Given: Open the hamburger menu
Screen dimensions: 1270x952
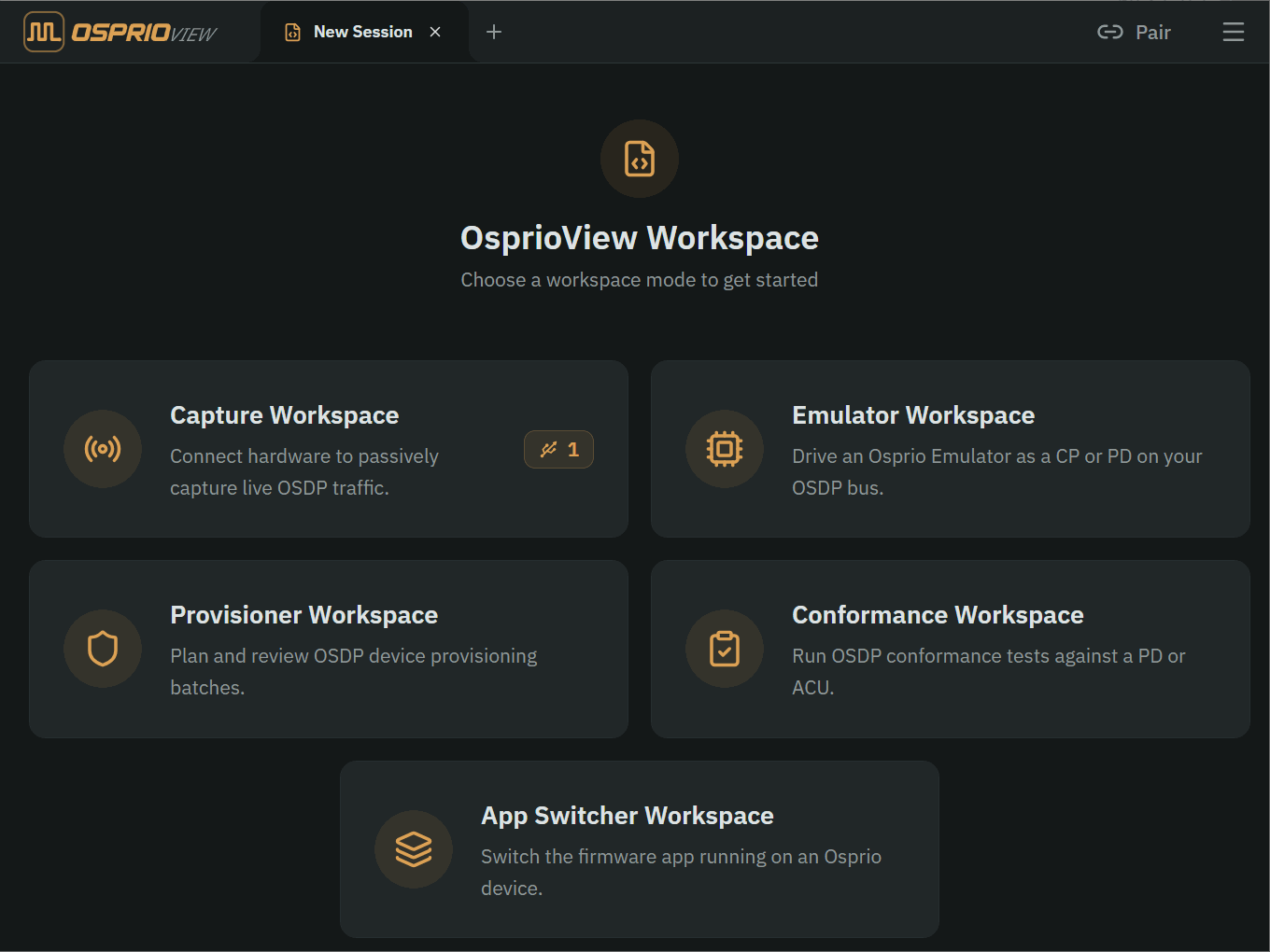Looking at the screenshot, I should [1234, 32].
